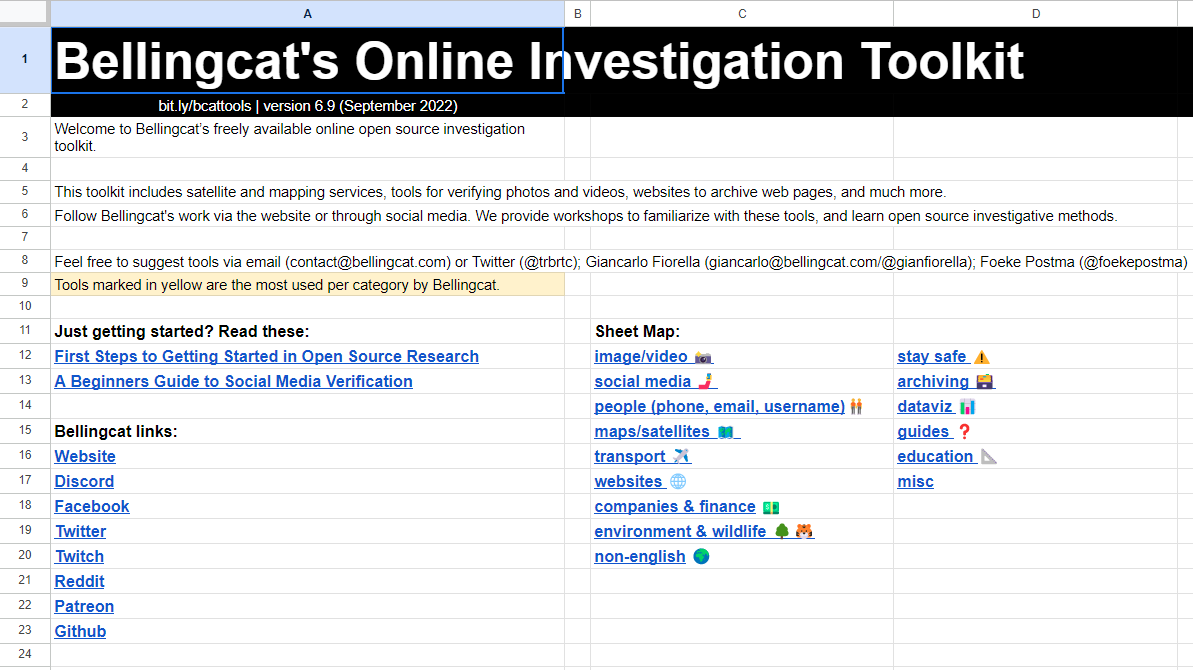Select row 1 header

pos(24,59)
